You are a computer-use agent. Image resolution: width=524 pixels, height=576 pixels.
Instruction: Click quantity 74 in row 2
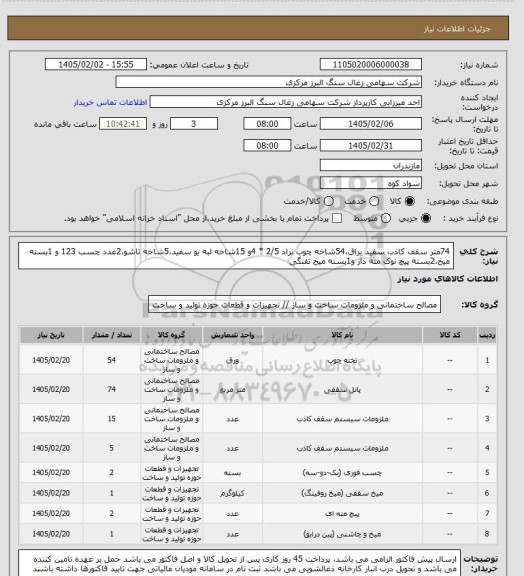click(112, 389)
